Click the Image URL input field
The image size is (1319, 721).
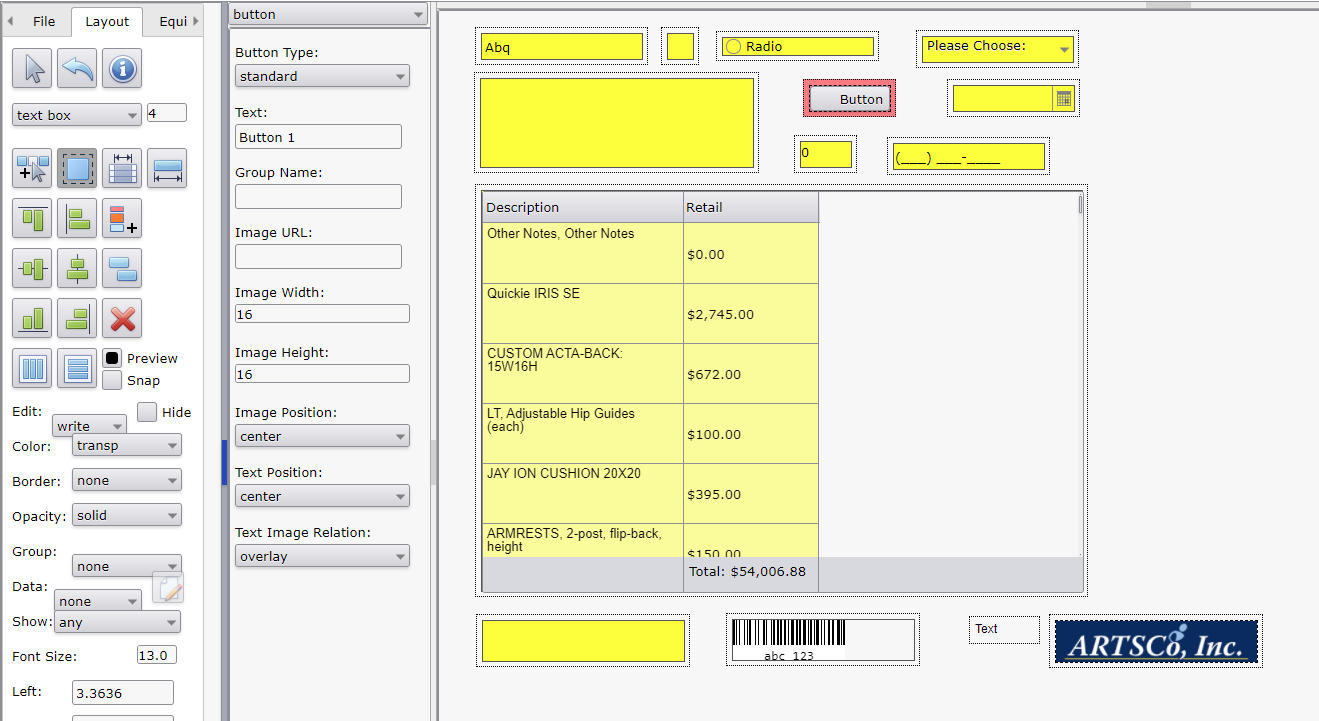[x=318, y=257]
